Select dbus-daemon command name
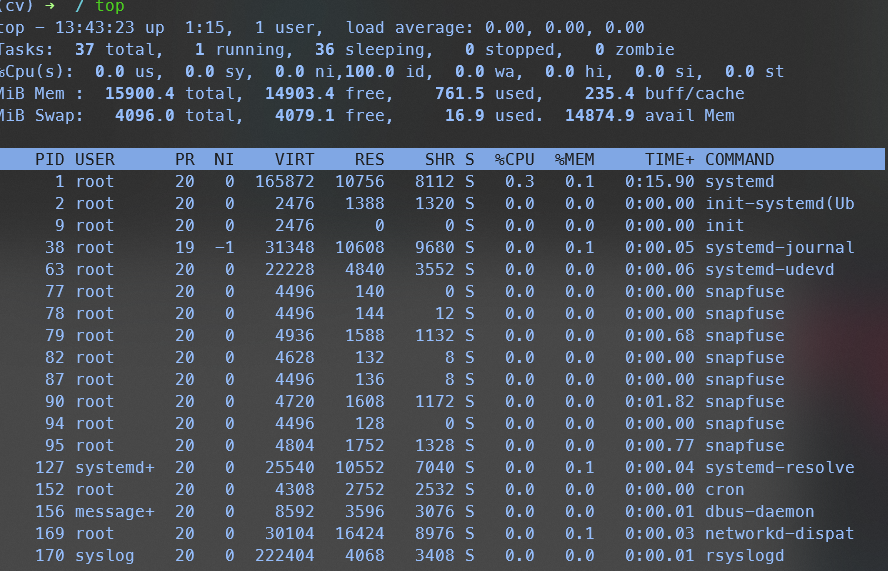This screenshot has width=888, height=571. click(x=759, y=513)
